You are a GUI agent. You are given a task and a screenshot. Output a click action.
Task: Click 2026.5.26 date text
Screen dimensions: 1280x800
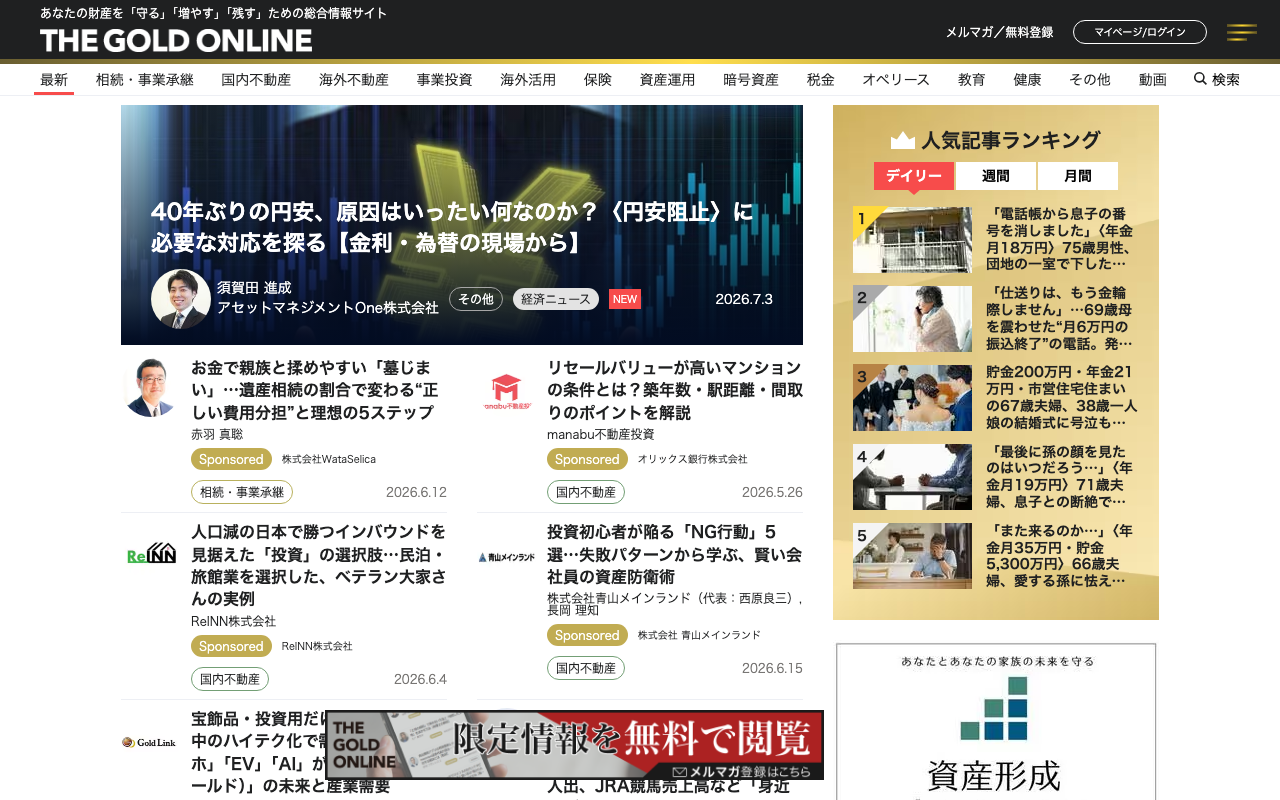pos(772,492)
